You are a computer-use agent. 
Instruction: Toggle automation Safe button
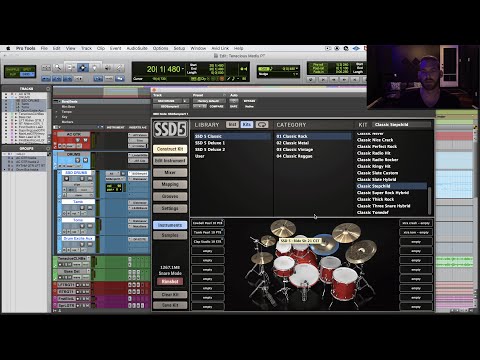point(234,106)
